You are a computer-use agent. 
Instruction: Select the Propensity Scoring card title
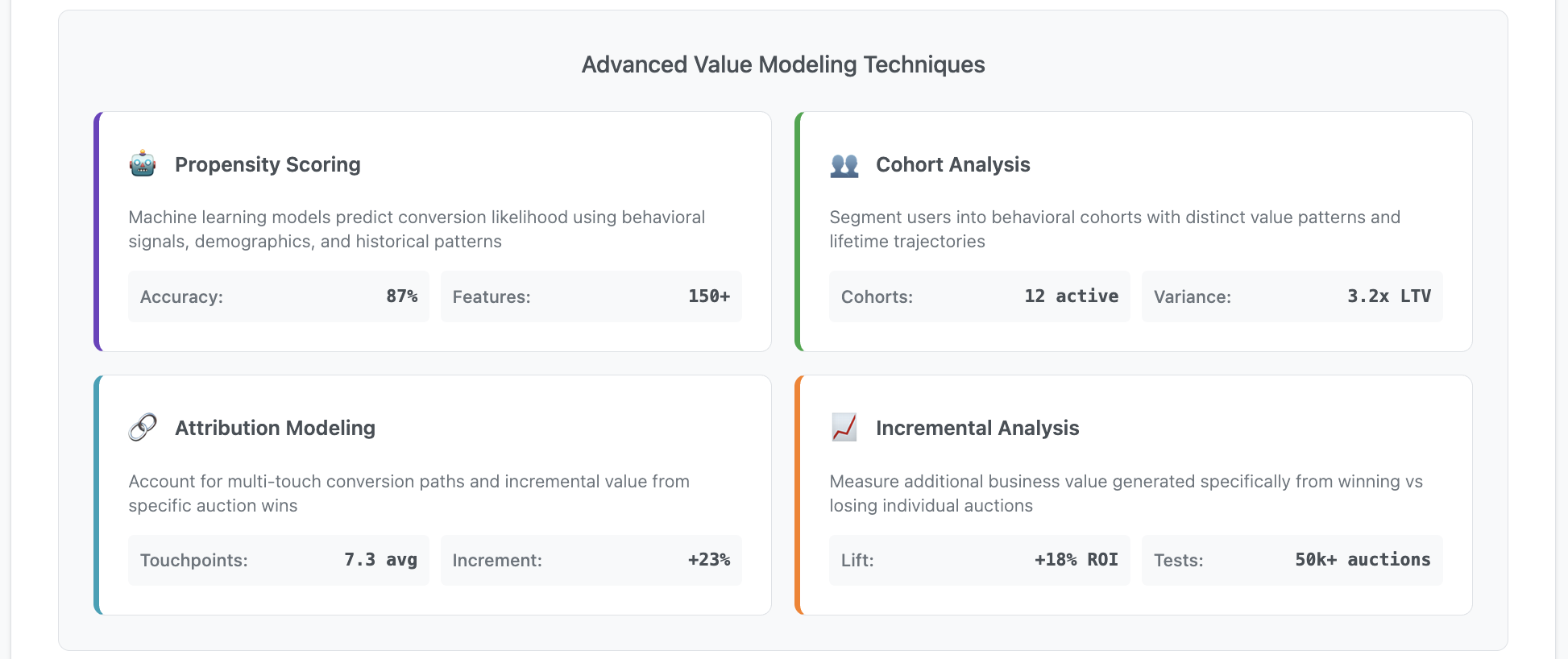(x=268, y=164)
